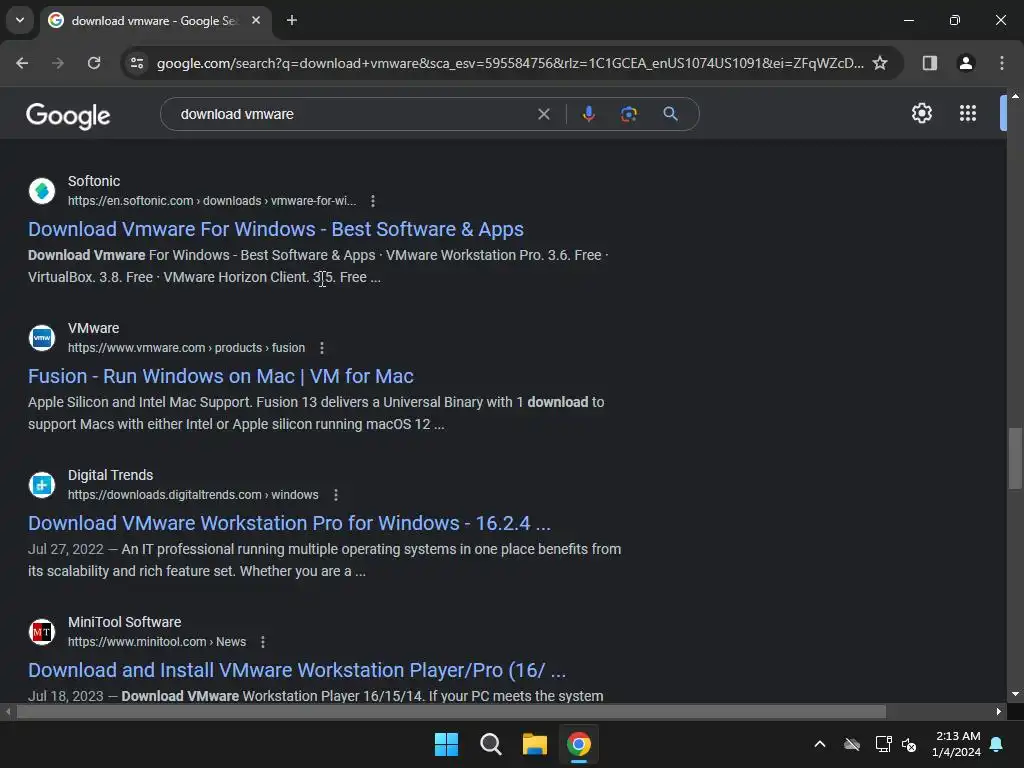Show hidden system tray icons
Viewport: 1024px width, 768px height.
tap(820, 744)
